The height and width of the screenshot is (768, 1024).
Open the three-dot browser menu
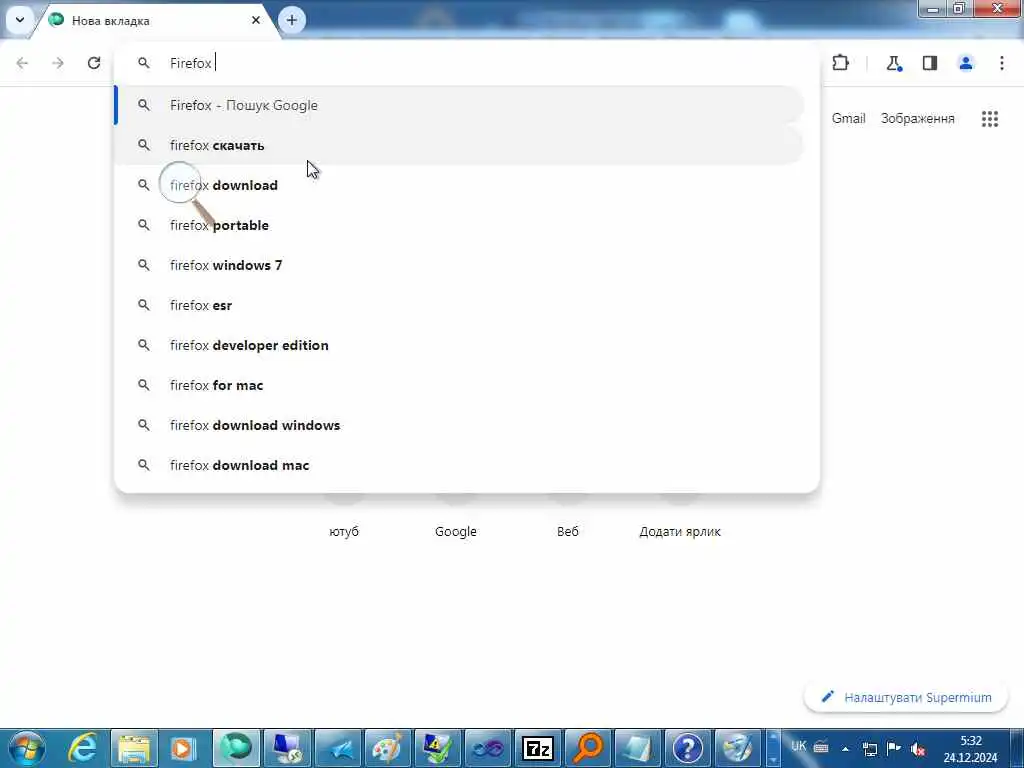[1002, 63]
